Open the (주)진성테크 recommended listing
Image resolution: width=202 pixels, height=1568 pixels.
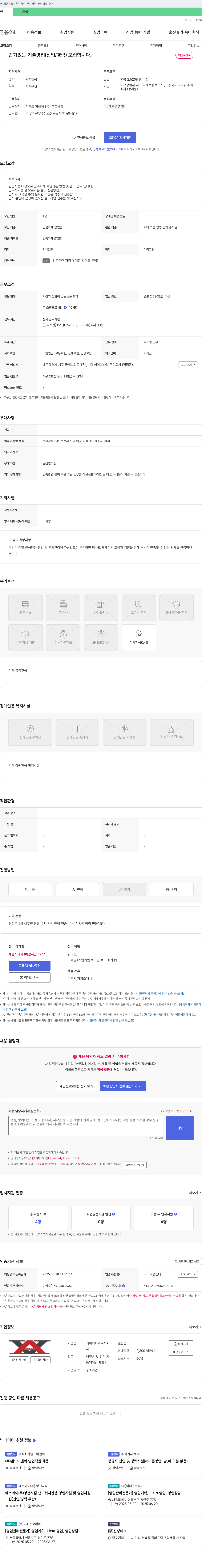(x=117, y=1531)
